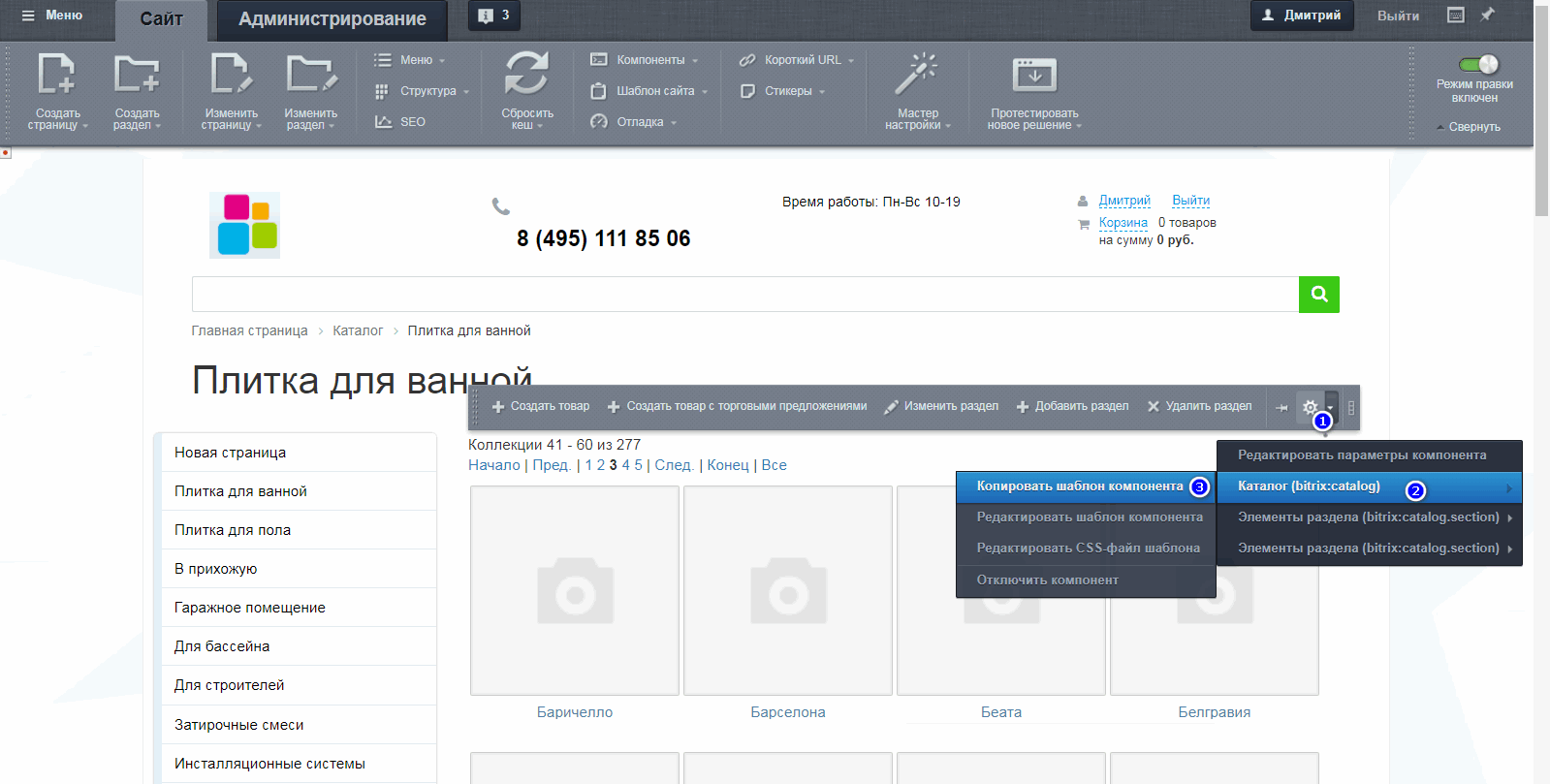Go to the След. pagination link

[673, 465]
